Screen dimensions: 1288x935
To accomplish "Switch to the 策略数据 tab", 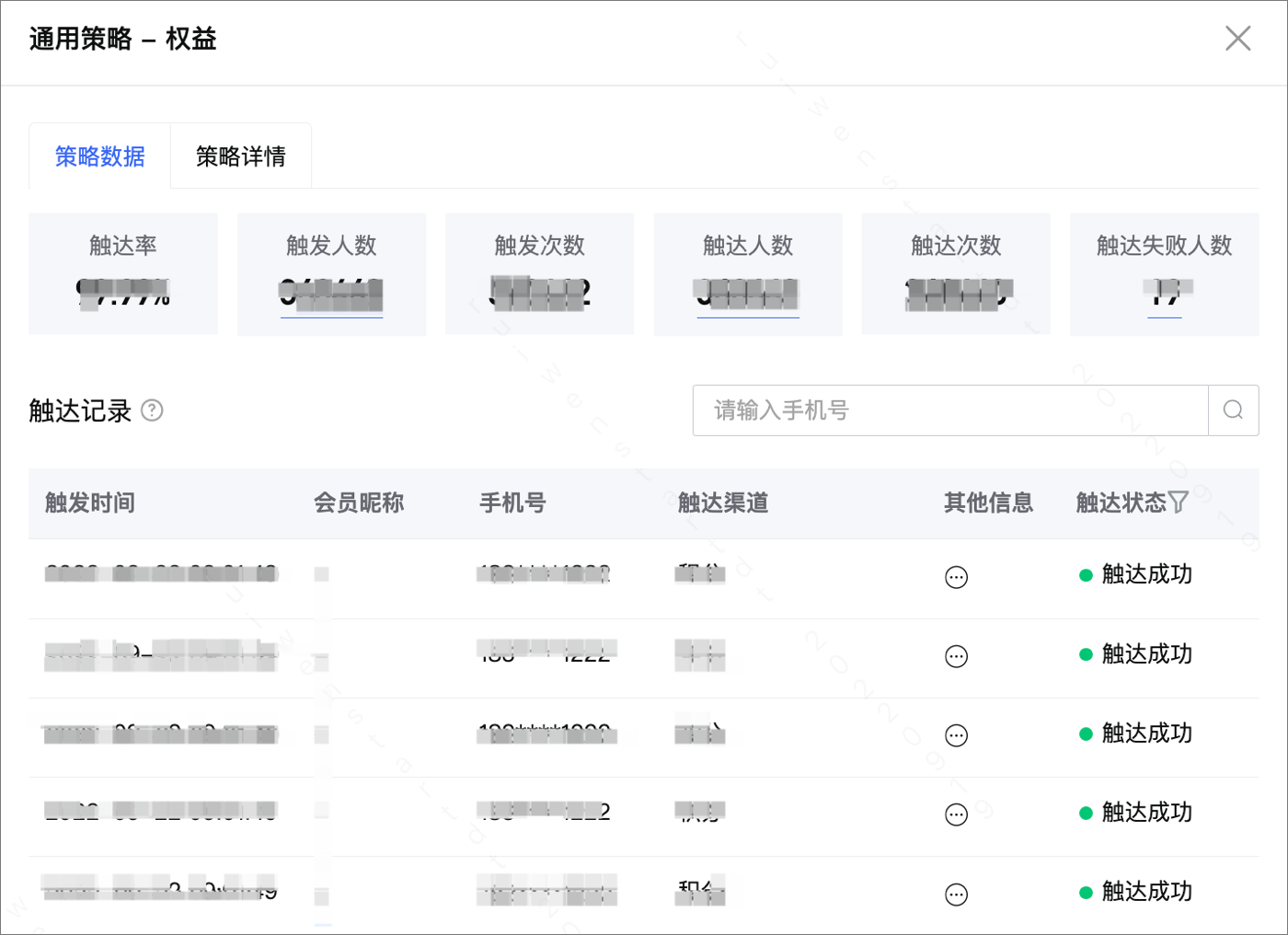I will (100, 156).
